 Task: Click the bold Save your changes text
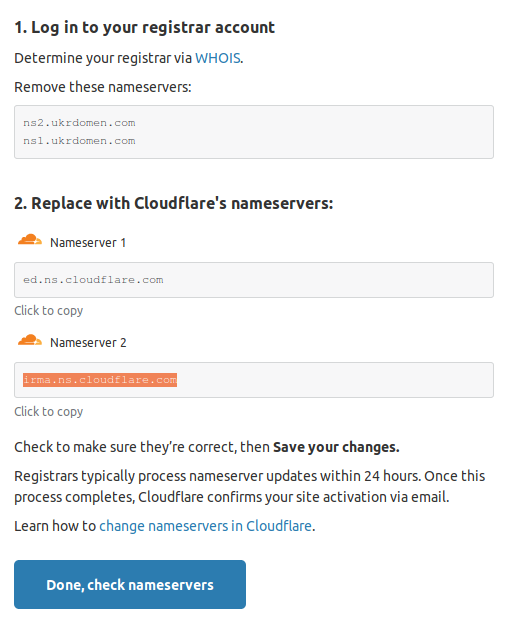(336, 447)
